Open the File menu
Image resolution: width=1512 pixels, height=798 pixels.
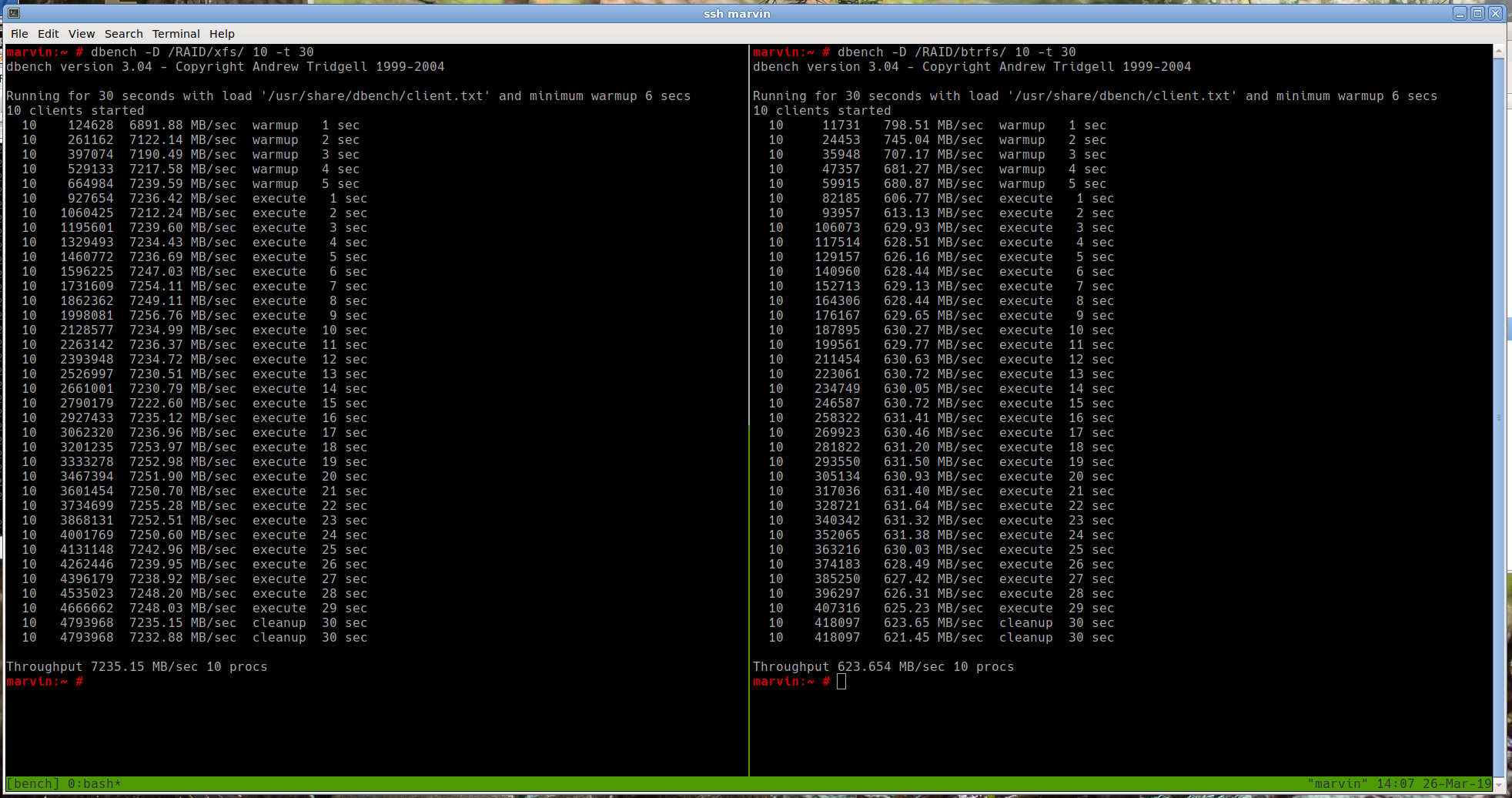pyautogui.click(x=19, y=34)
